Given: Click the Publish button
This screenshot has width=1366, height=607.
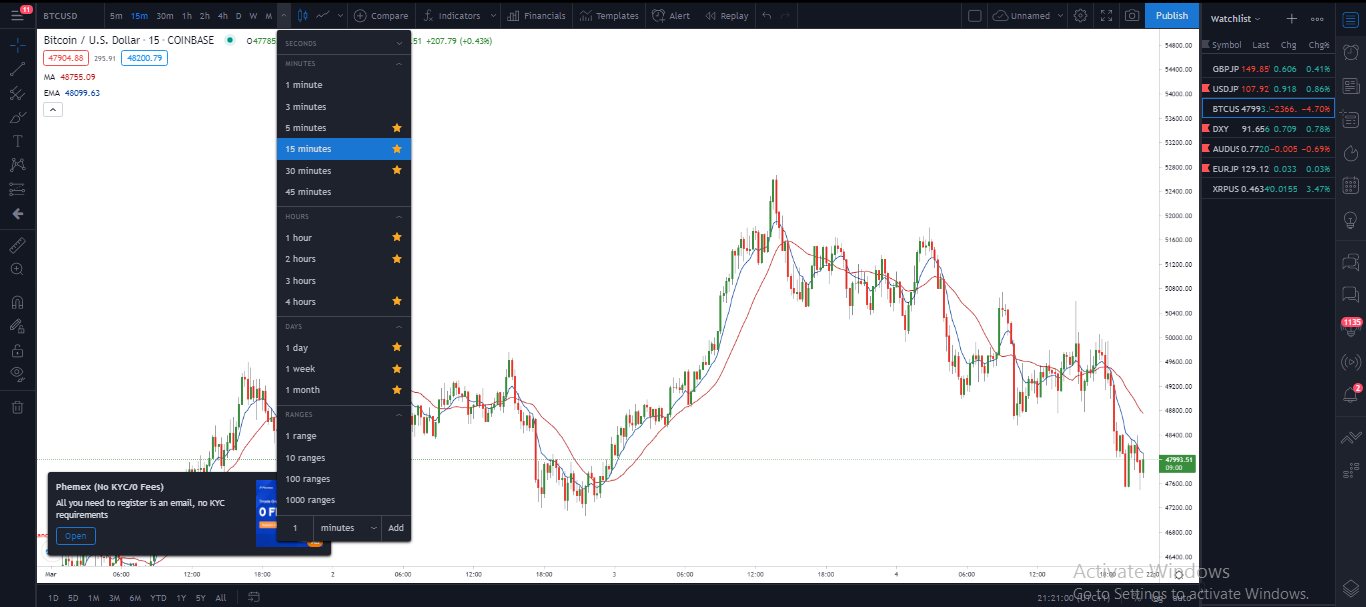Looking at the screenshot, I should click(1172, 15).
